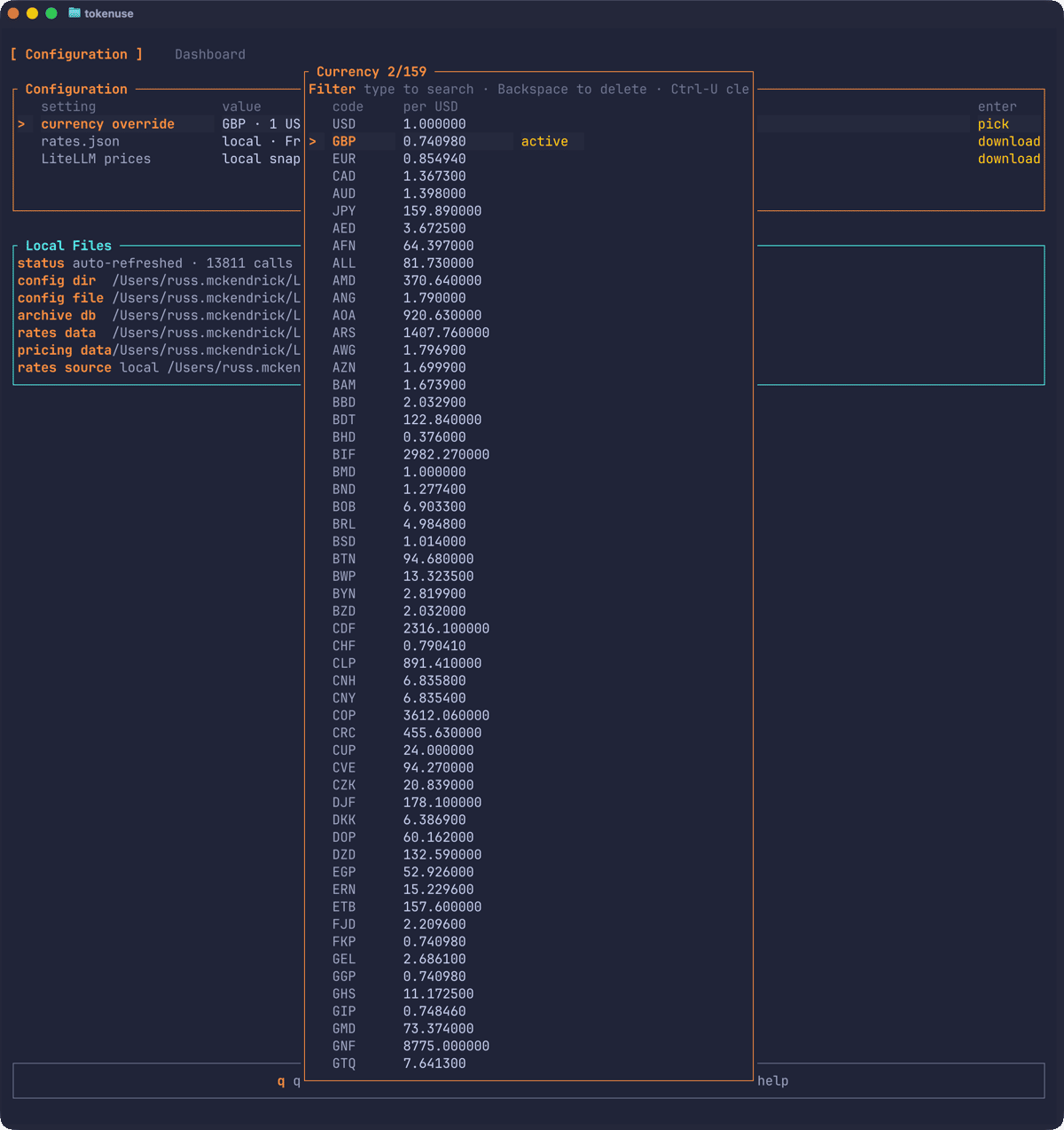This screenshot has height=1130, width=1064.
Task: Click download action for rates.json
Action: click(x=1009, y=141)
